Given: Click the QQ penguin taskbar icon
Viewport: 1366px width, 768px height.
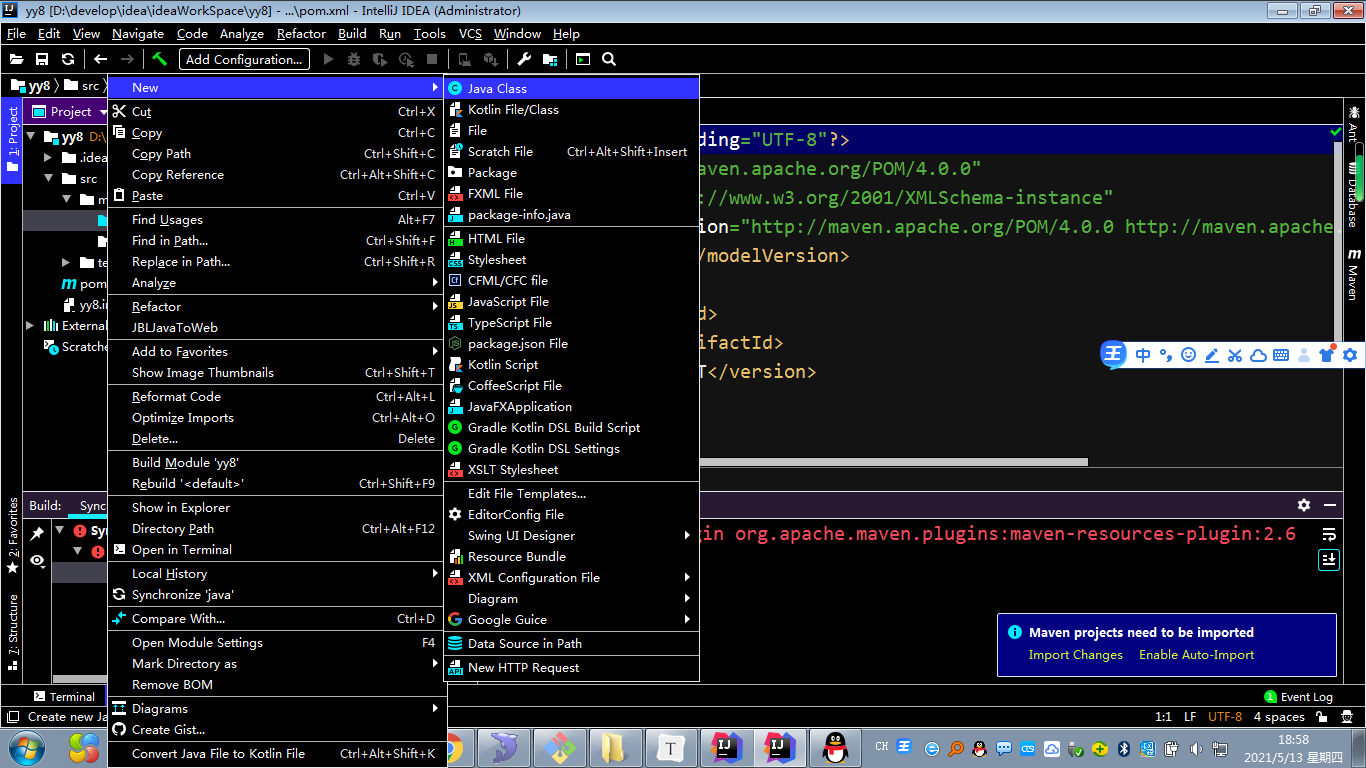Looking at the screenshot, I should click(833, 747).
